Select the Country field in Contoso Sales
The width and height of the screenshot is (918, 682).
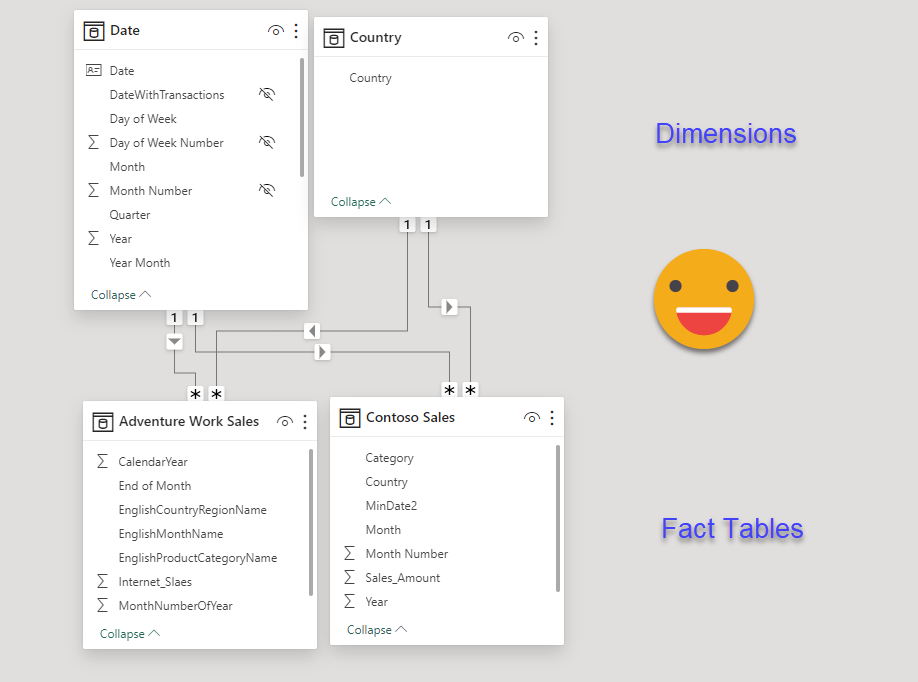(386, 482)
